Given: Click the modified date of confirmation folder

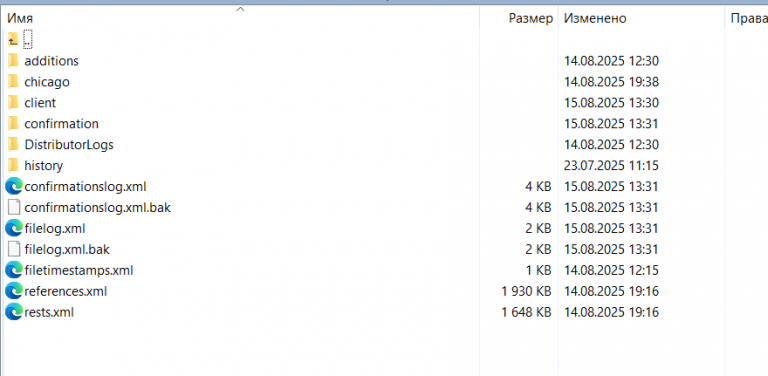Looking at the screenshot, I should [x=611, y=124].
